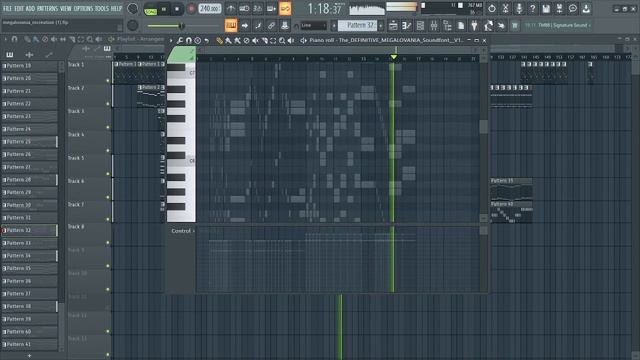This screenshot has height=360, width=640.
Task: Select the Delete tool in Piano roll toolbar
Action: pyautogui.click(x=246, y=40)
